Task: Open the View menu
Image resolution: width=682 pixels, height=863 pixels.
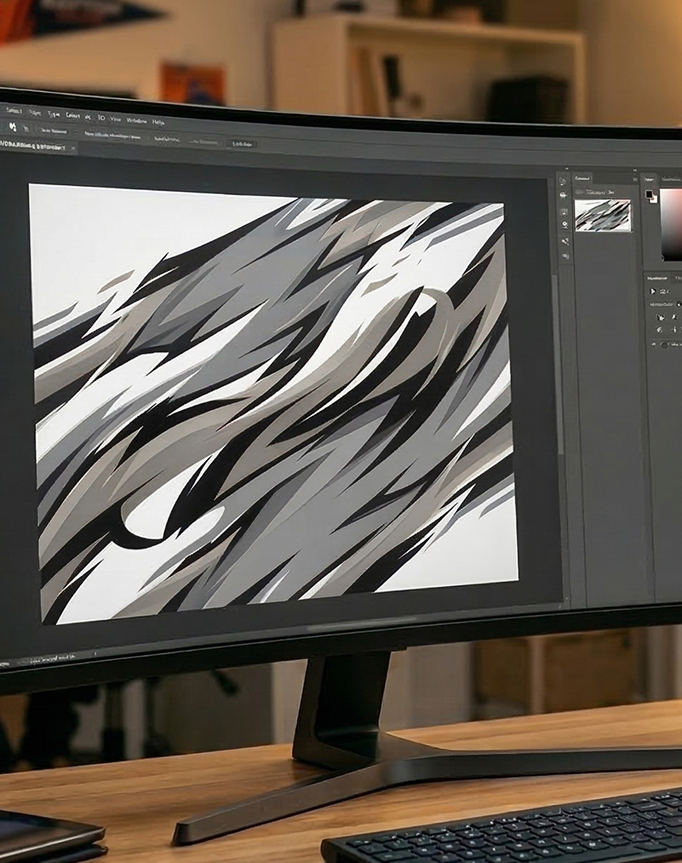Action: [115, 119]
